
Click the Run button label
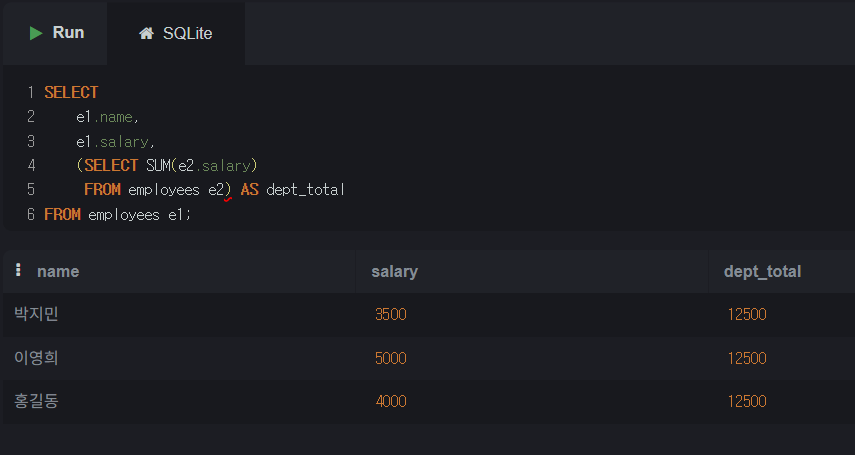click(x=68, y=33)
